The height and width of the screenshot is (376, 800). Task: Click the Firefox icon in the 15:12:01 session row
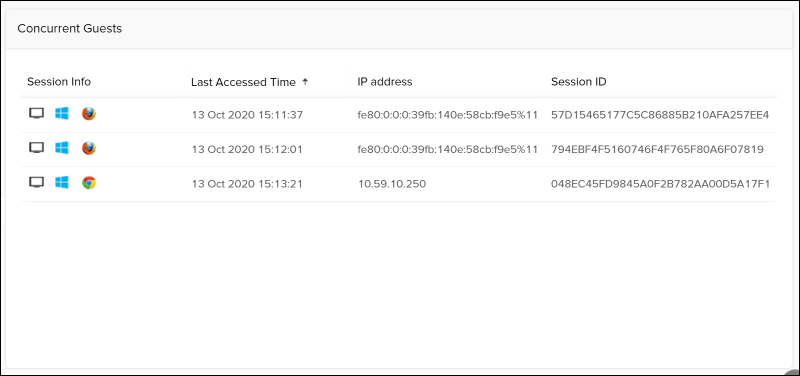(89, 148)
